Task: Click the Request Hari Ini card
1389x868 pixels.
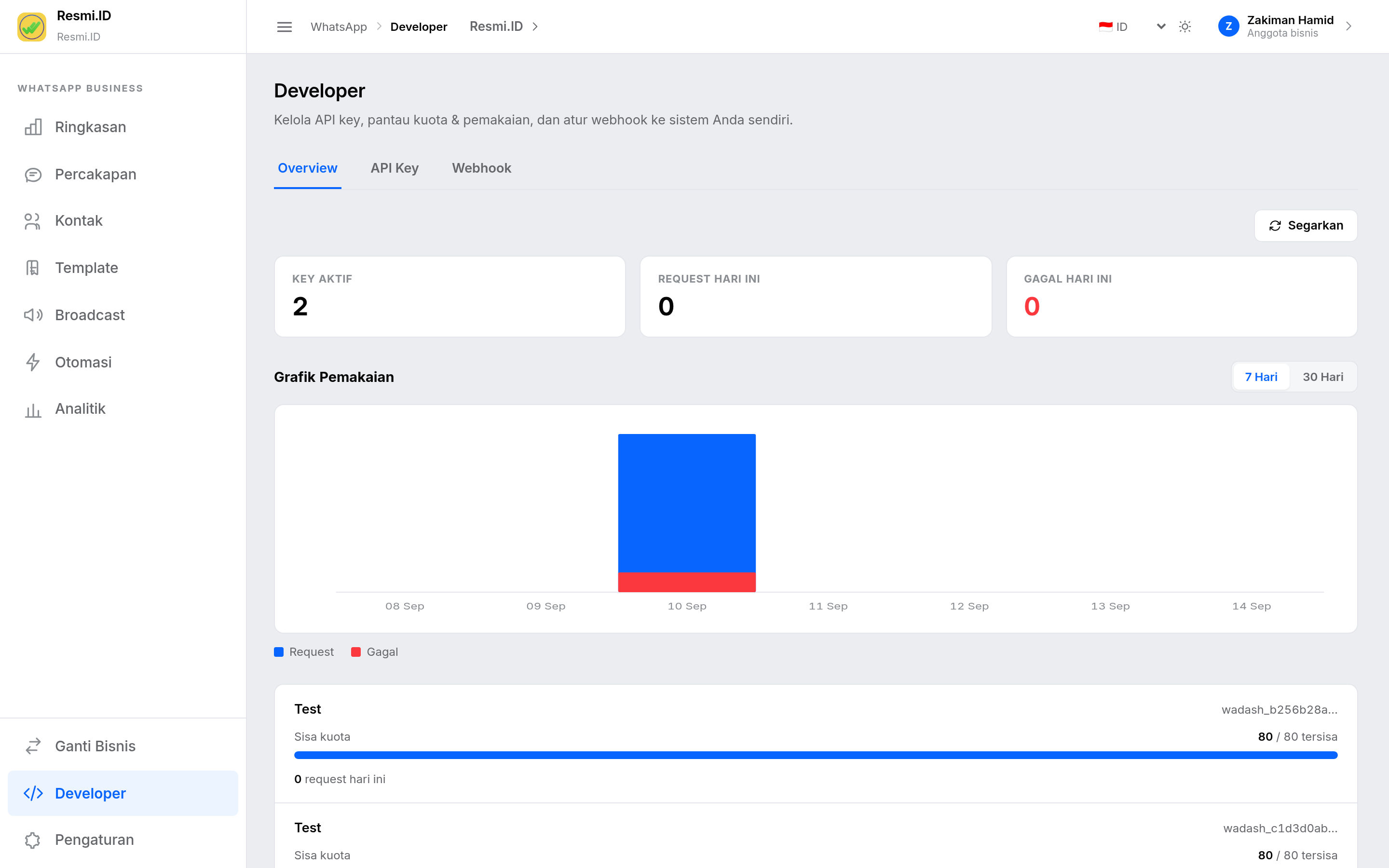Action: pyautogui.click(x=816, y=296)
